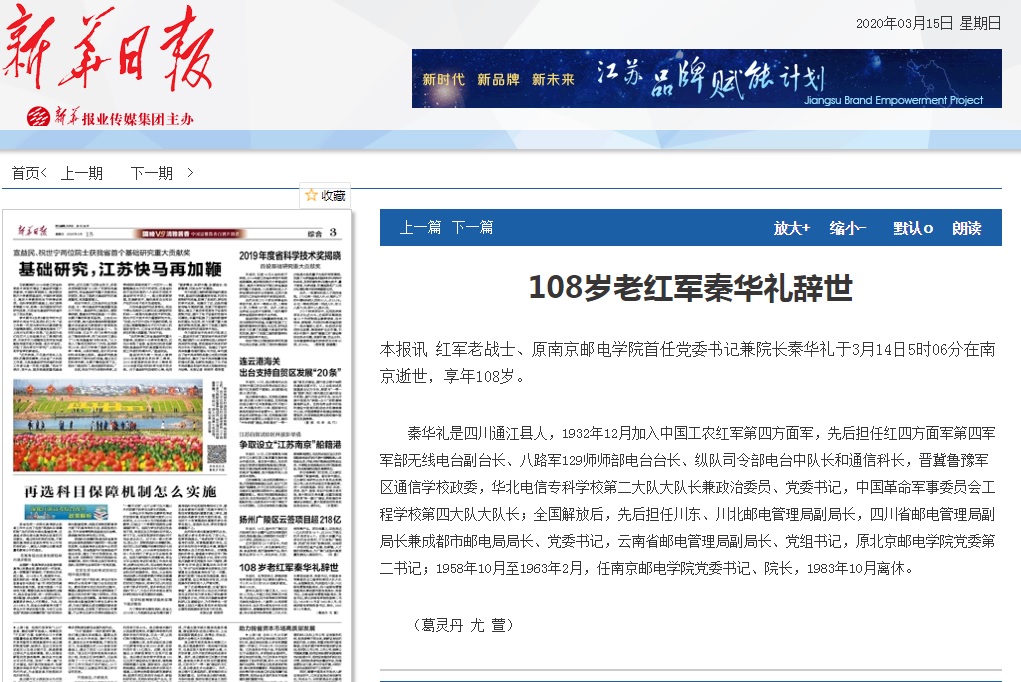Screen dimensions: 1021x682
Task: Start read-aloud with 朗读
Action: pos(967,228)
